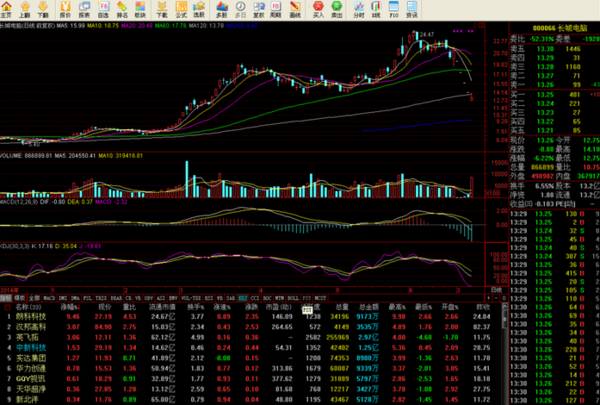Open the 自选 watchlist icon

tap(106, 12)
